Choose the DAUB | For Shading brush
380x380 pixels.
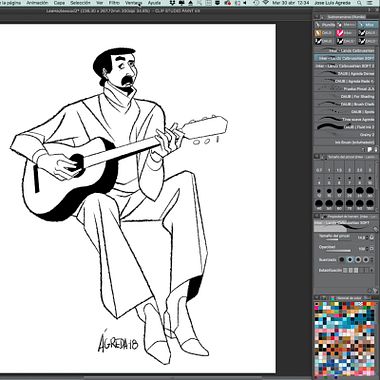point(345,97)
